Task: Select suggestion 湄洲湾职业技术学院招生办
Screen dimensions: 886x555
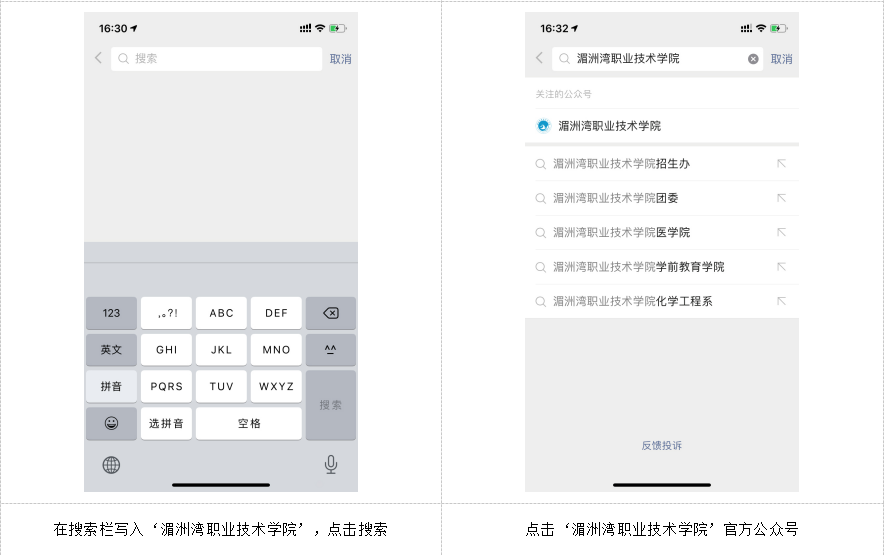Action: [x=662, y=164]
